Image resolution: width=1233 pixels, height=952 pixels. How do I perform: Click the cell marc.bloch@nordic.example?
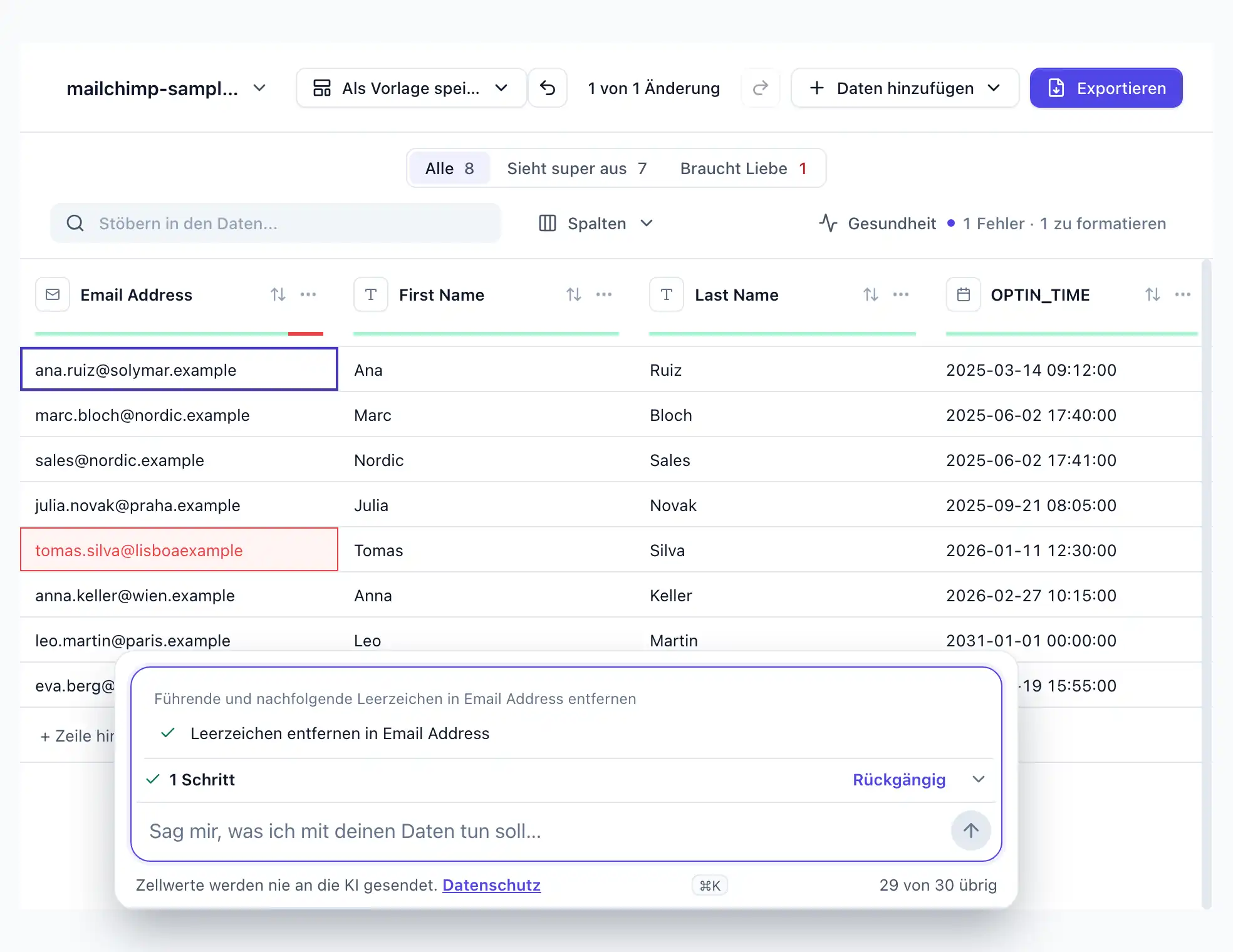(x=179, y=415)
